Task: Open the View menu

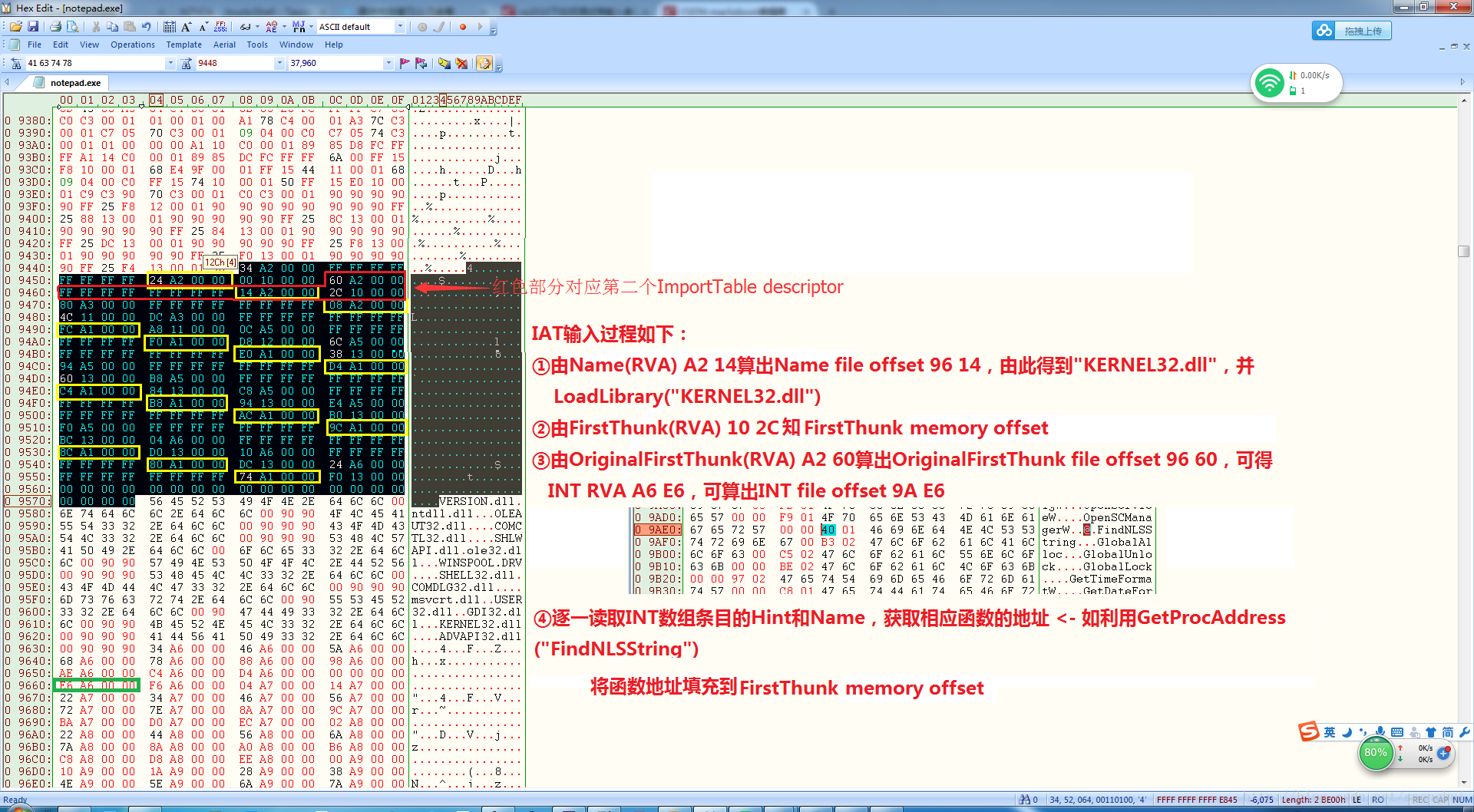Action: (x=89, y=45)
